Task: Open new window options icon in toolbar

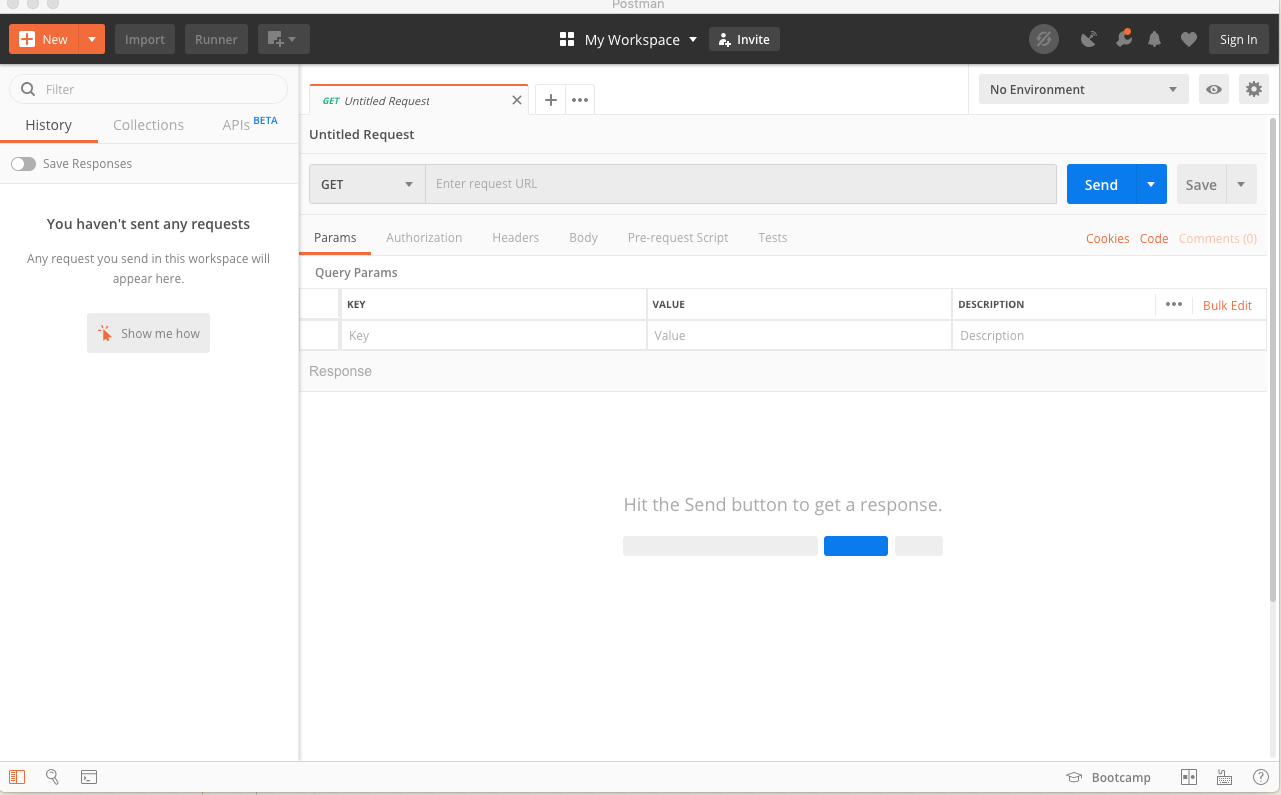Action: coord(283,40)
